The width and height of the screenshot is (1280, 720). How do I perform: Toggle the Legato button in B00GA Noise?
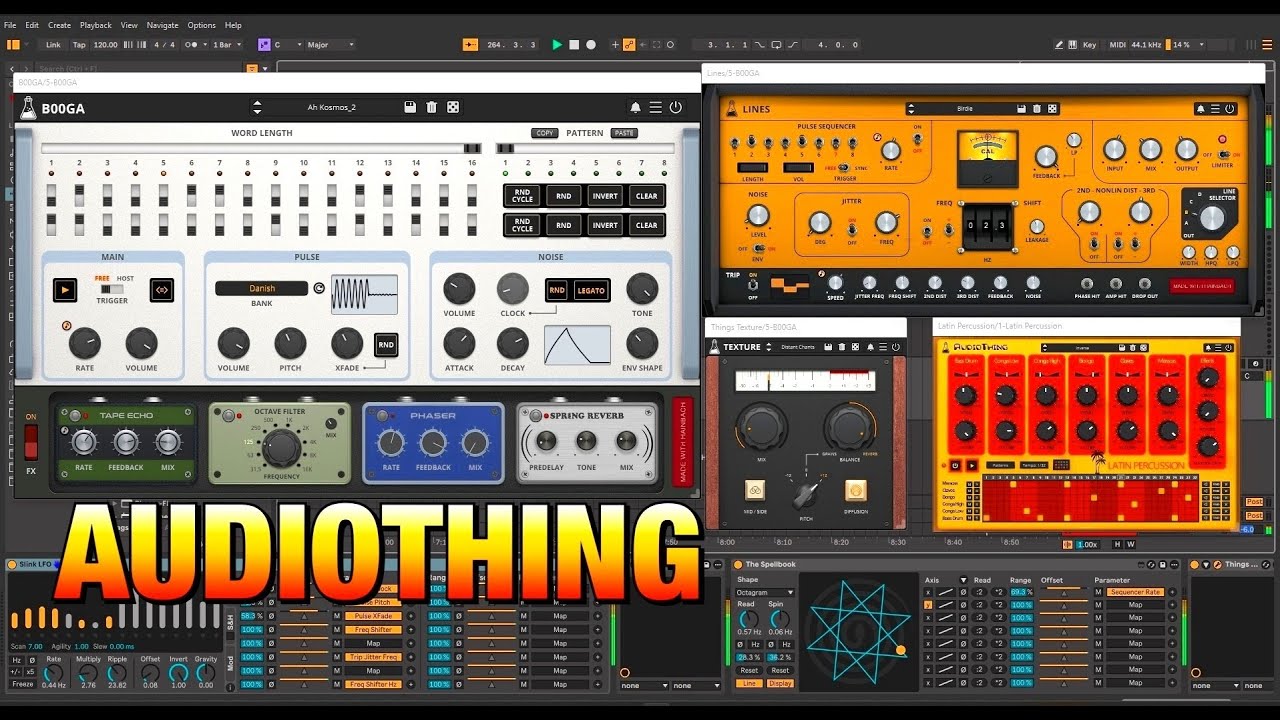591,290
